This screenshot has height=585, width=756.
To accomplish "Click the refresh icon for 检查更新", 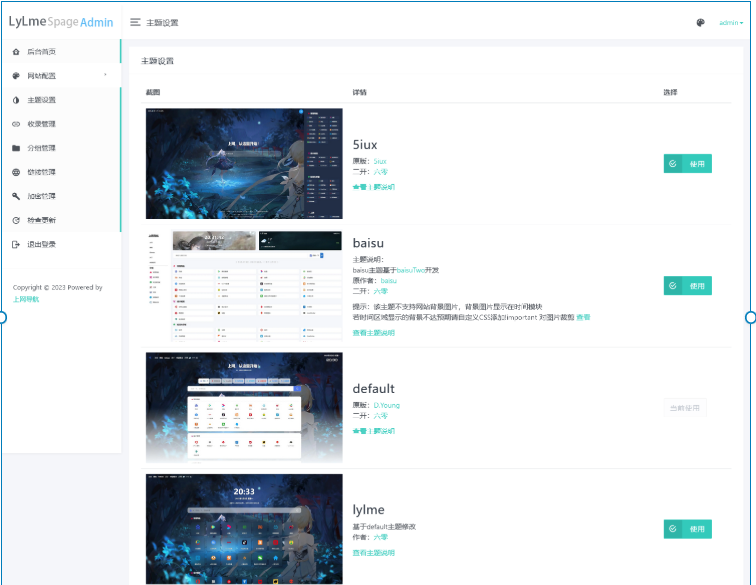I will (x=16, y=220).
